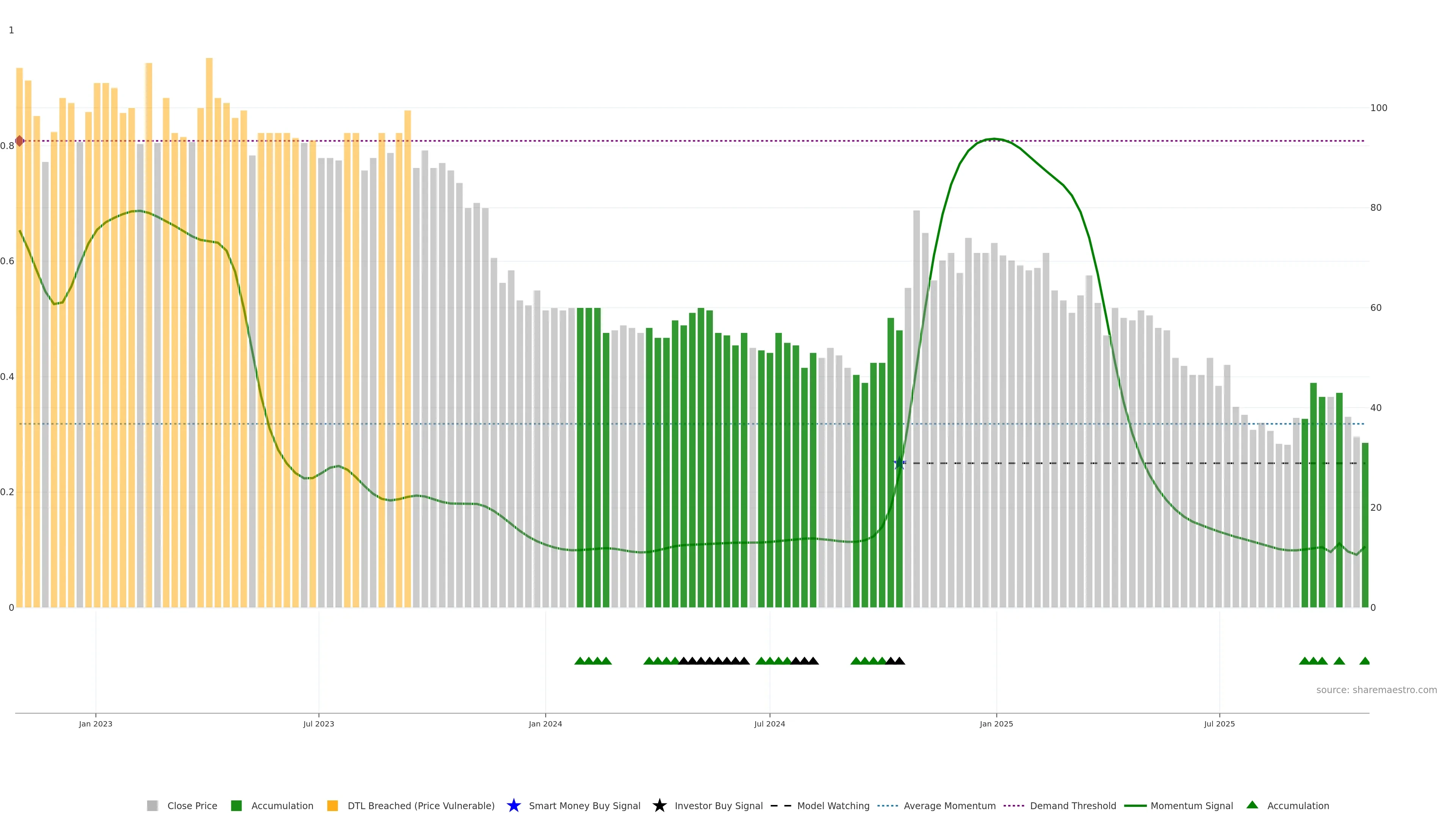Click the black Investor Buy Signal star icon
This screenshot has height=819, width=1456.
click(659, 805)
